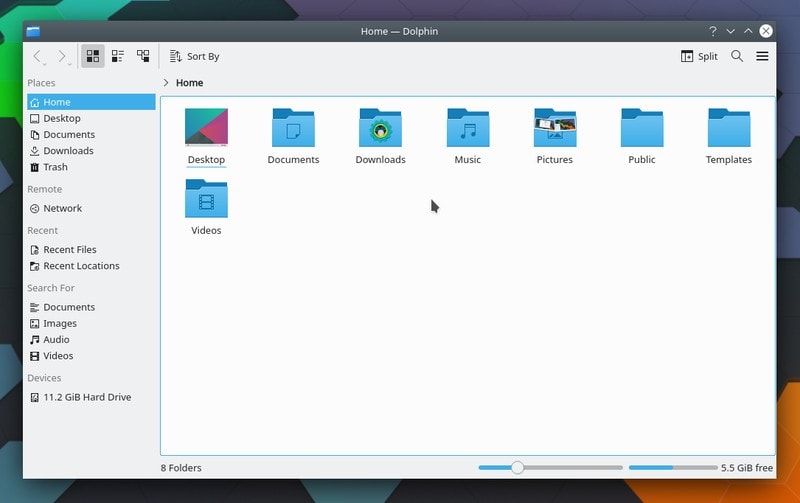Select the Desktop folder icon in file view
This screenshot has height=503, width=800.
pyautogui.click(x=206, y=128)
